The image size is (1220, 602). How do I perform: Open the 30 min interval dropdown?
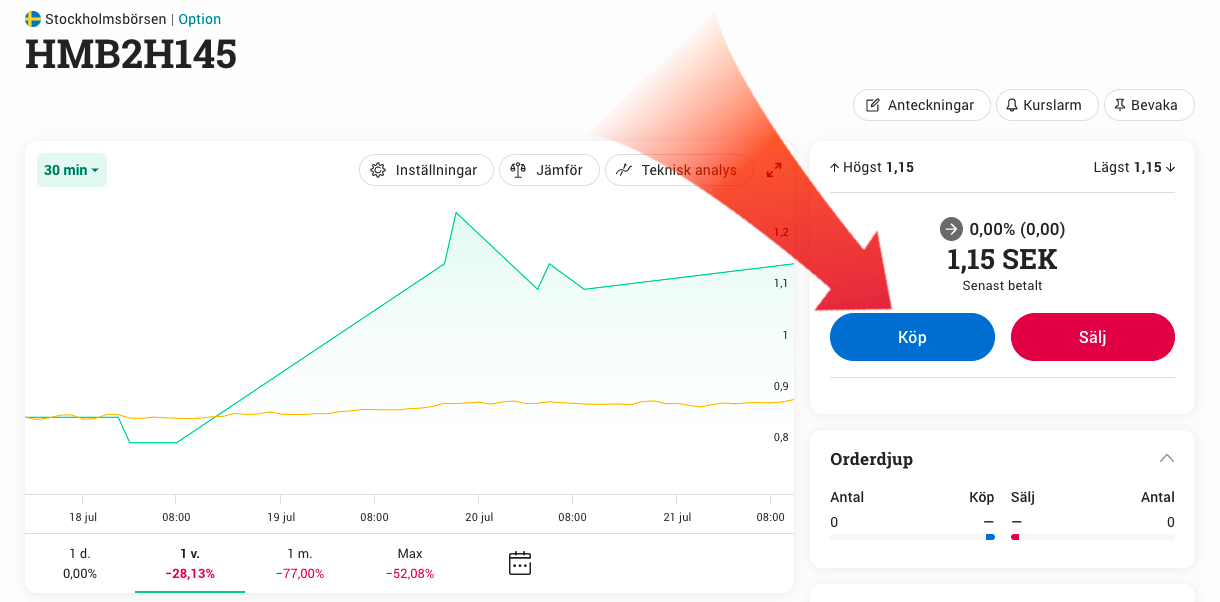coord(72,170)
